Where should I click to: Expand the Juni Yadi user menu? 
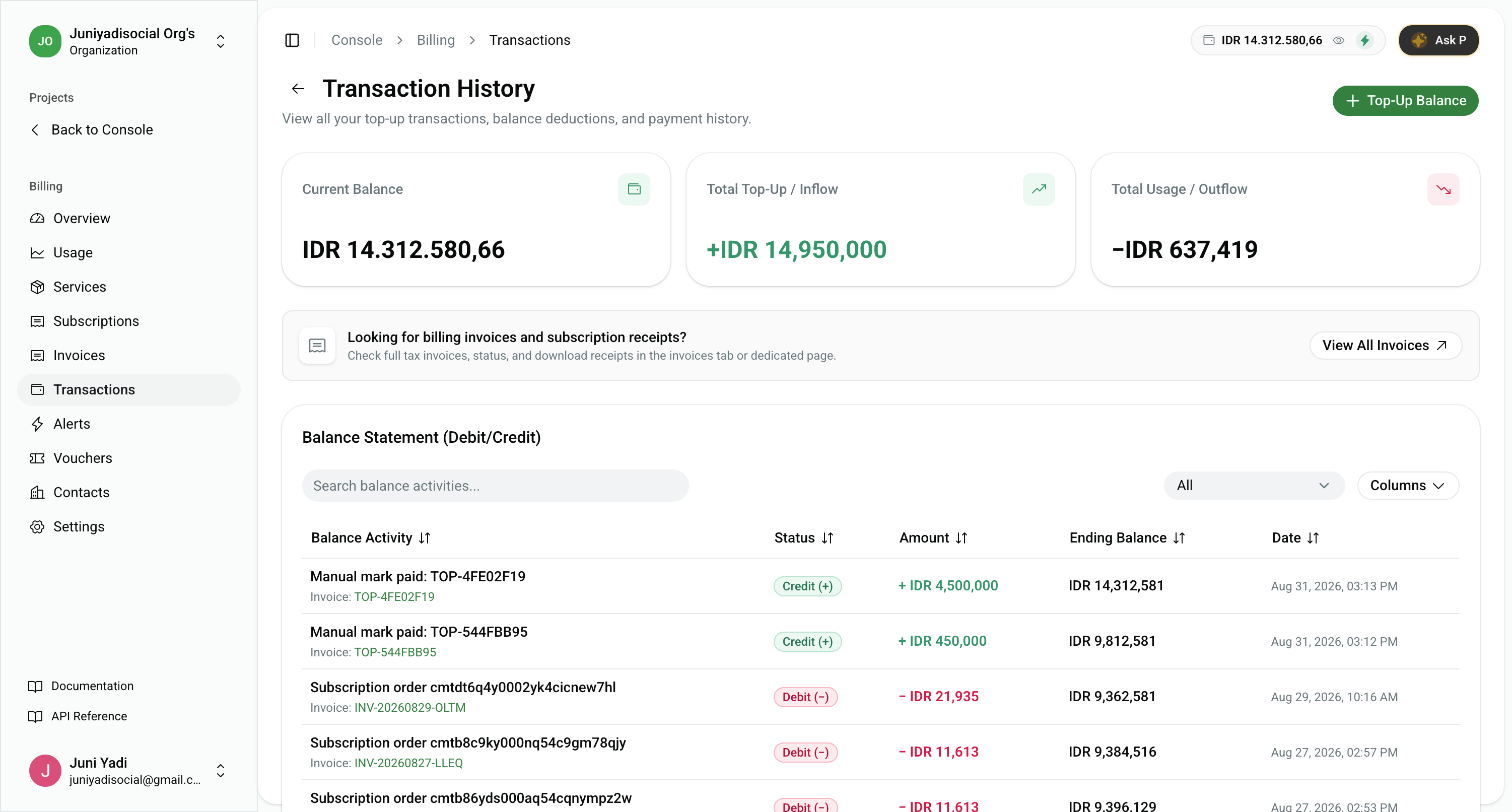221,771
